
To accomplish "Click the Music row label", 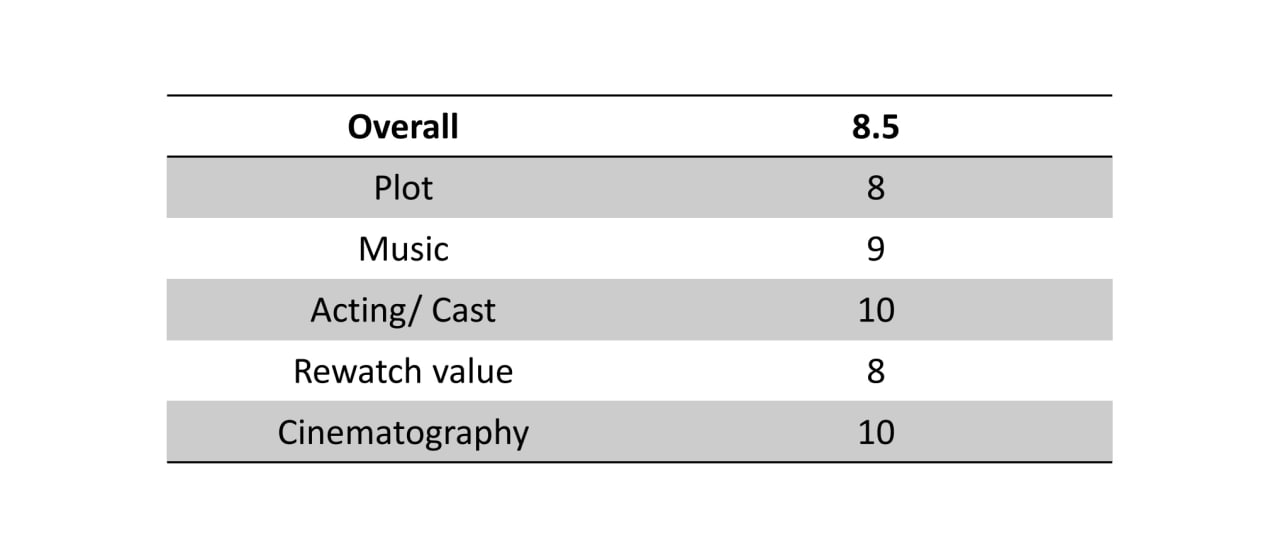I will (x=403, y=249).
